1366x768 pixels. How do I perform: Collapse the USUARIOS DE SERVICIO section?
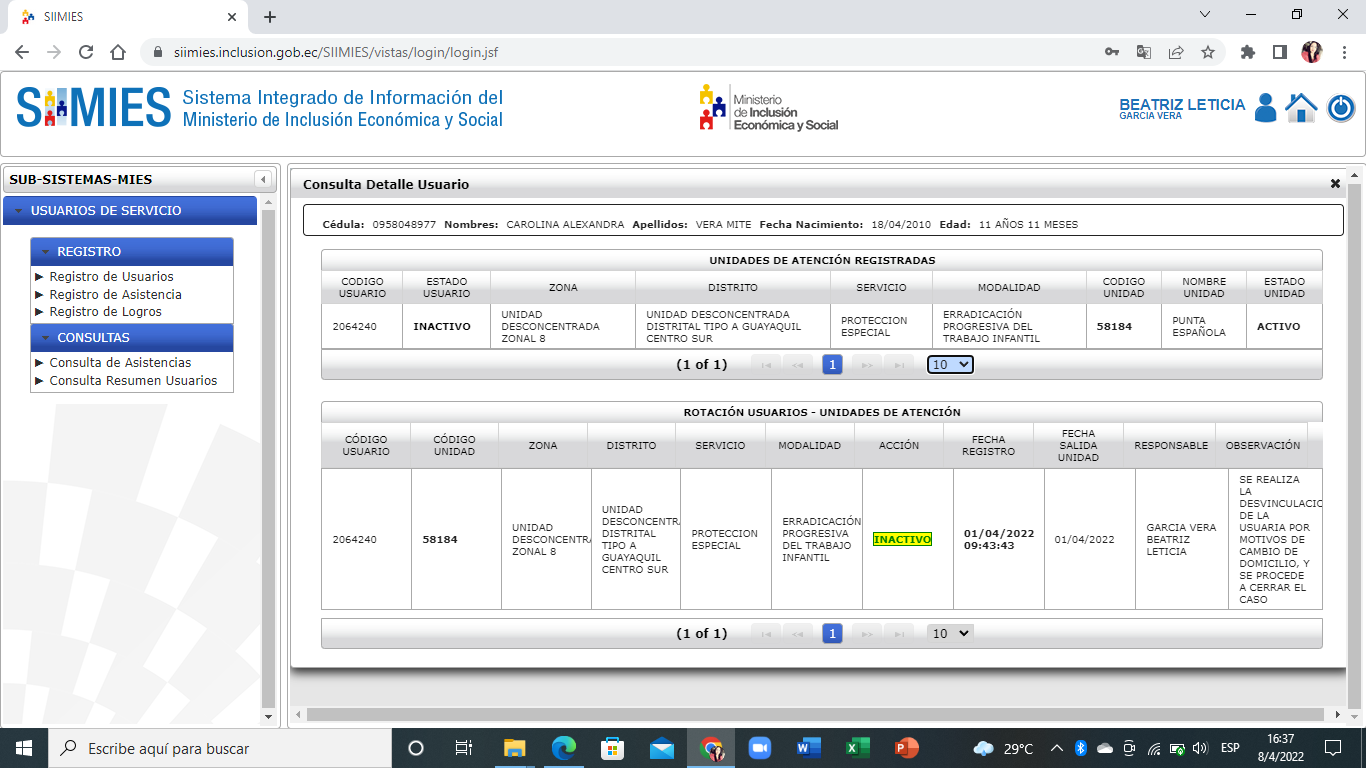click(20, 211)
